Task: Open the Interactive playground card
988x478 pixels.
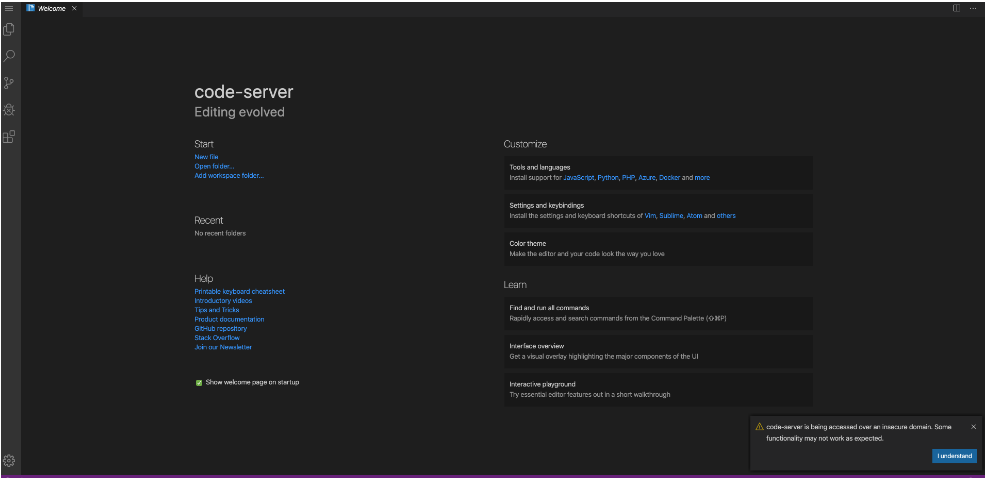Action: coord(658,389)
